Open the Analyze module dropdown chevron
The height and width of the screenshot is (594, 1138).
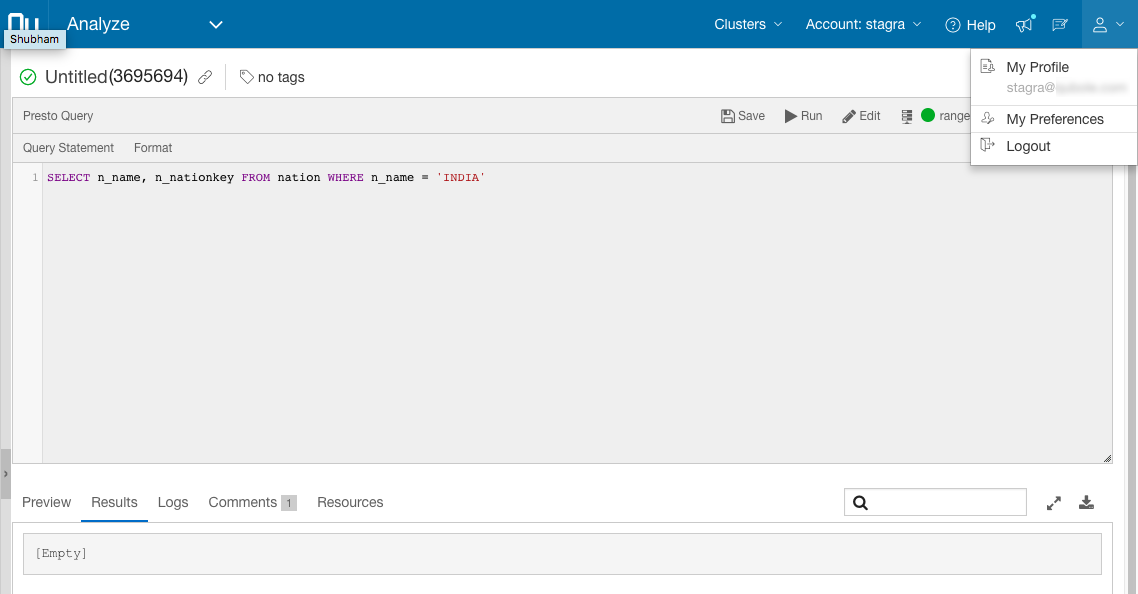pos(216,25)
